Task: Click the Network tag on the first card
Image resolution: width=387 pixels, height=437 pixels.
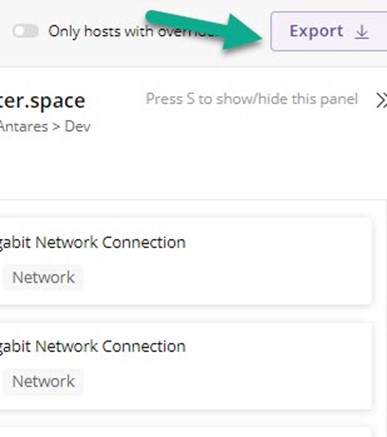Action: [x=43, y=277]
